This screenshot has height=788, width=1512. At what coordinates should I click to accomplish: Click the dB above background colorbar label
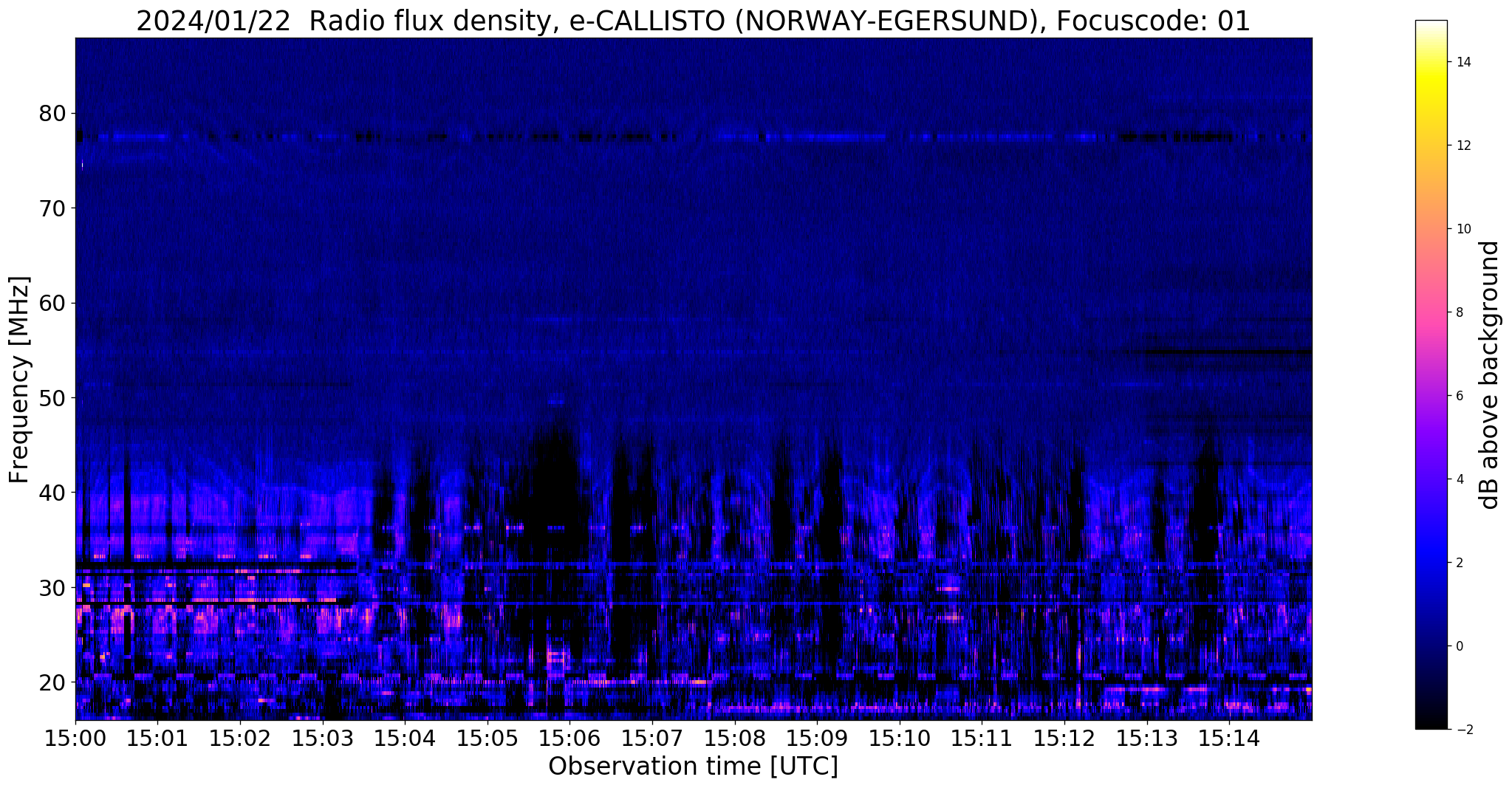1490,375
